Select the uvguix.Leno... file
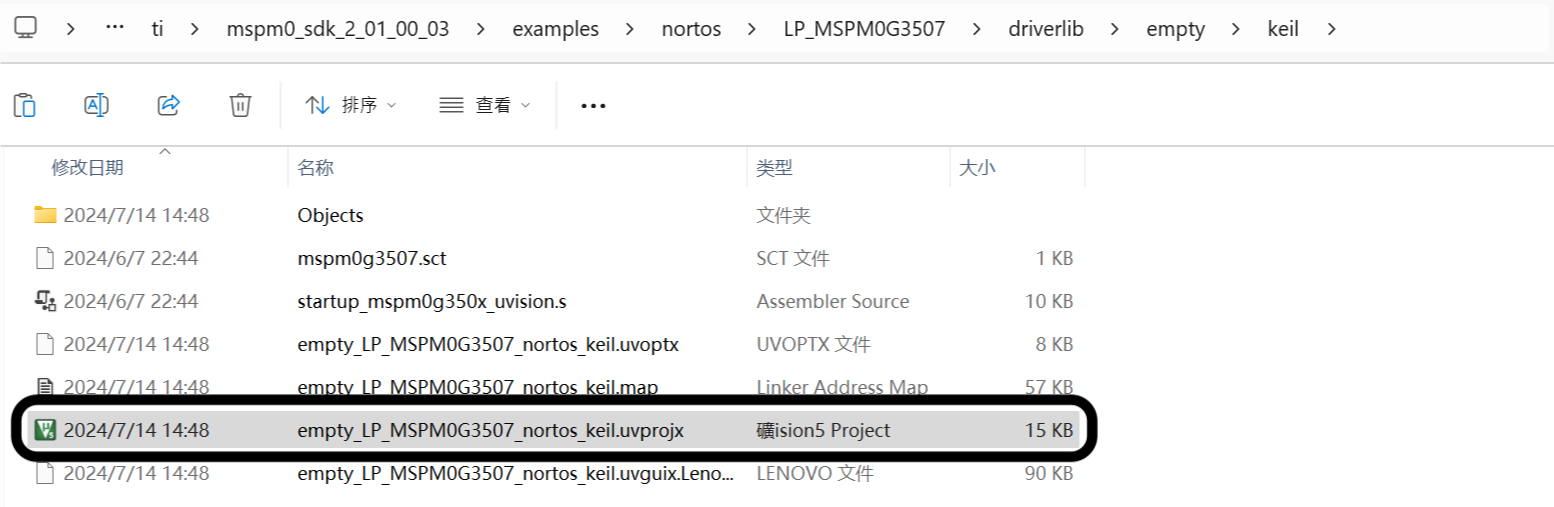This screenshot has height=507, width=1554. coord(516,473)
